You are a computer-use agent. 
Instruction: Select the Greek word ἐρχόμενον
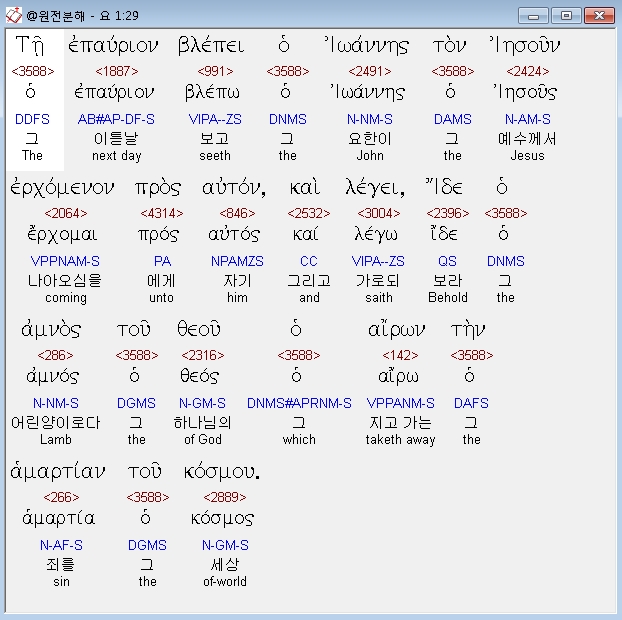[62, 188]
